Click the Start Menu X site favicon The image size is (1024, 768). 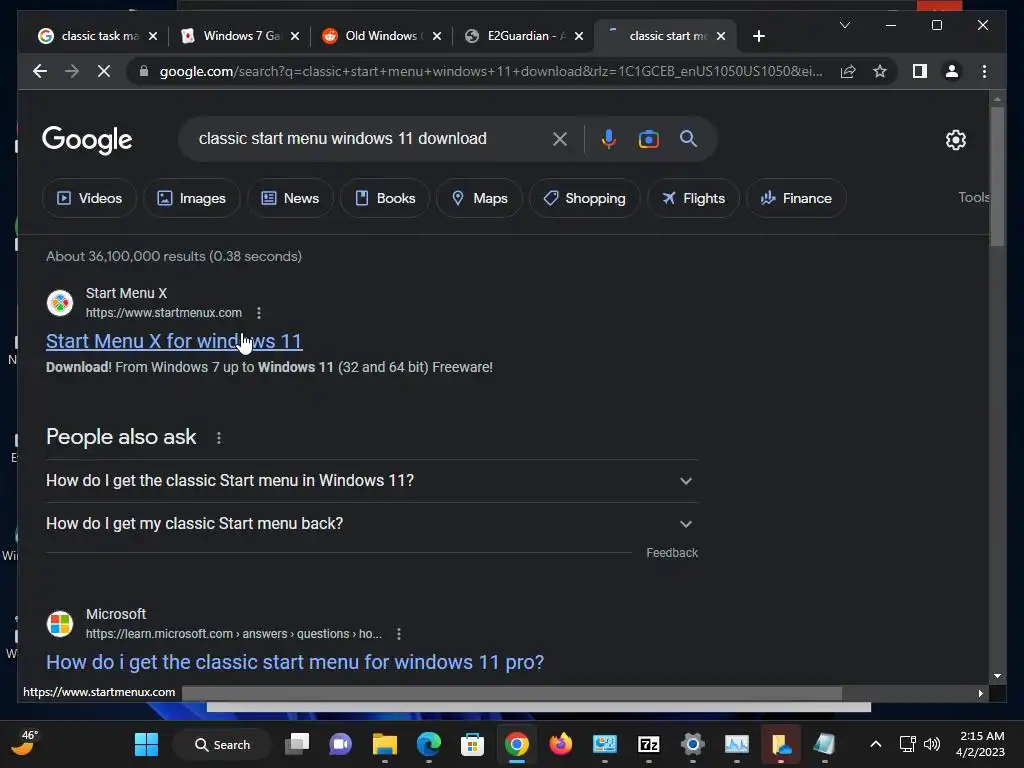click(59, 303)
